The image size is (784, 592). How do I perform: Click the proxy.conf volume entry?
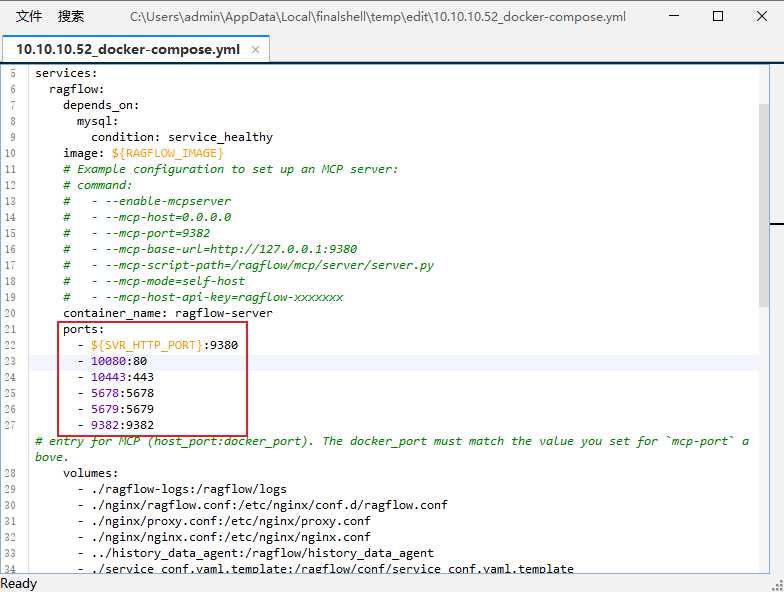231,521
